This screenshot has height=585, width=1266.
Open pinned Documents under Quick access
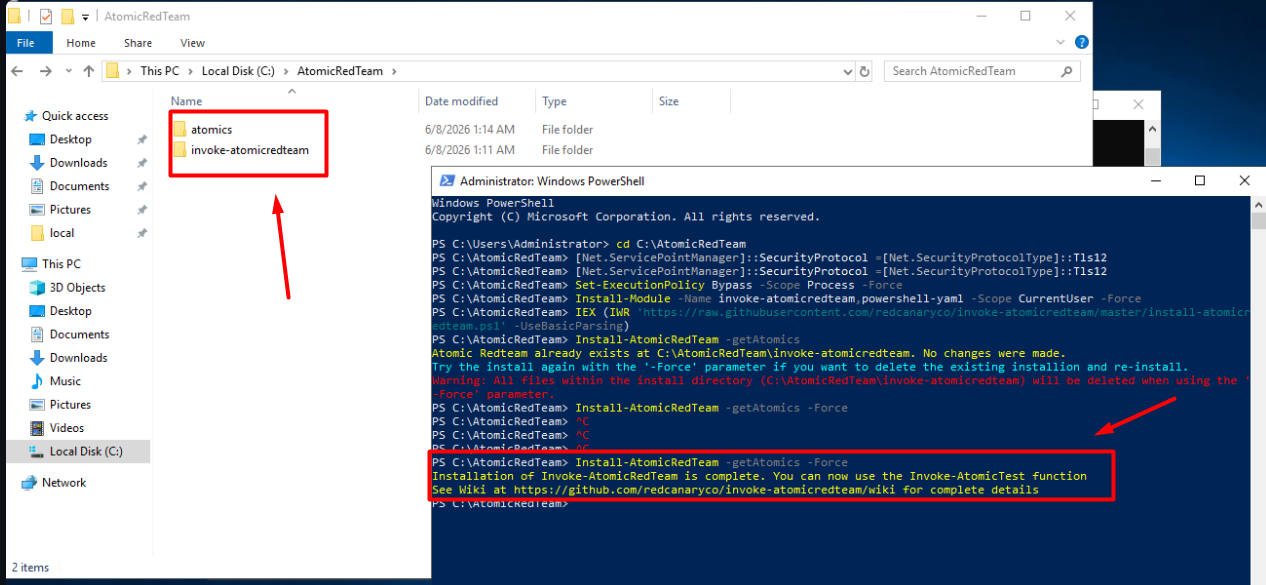coord(79,186)
